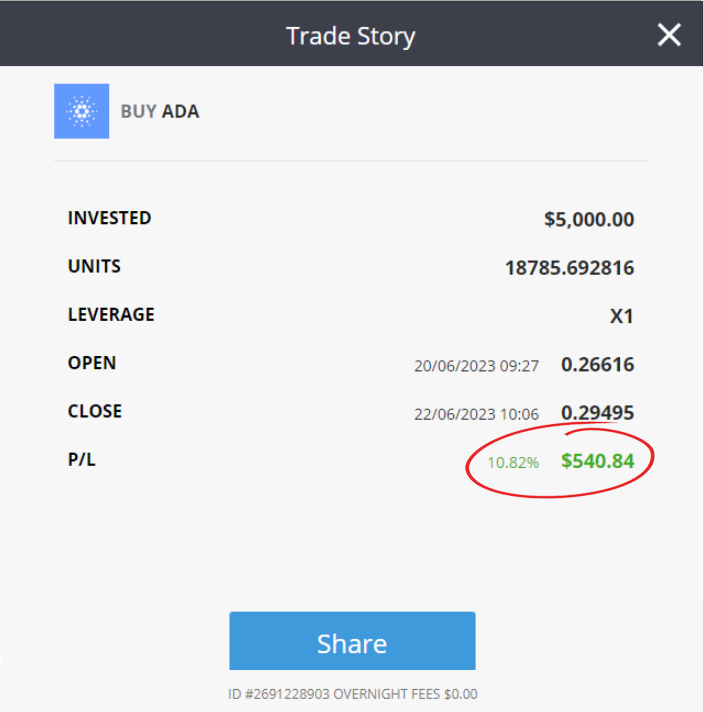Select the $5,000.00 invested amount
Viewport: 703px width, 712px height.
(x=589, y=219)
